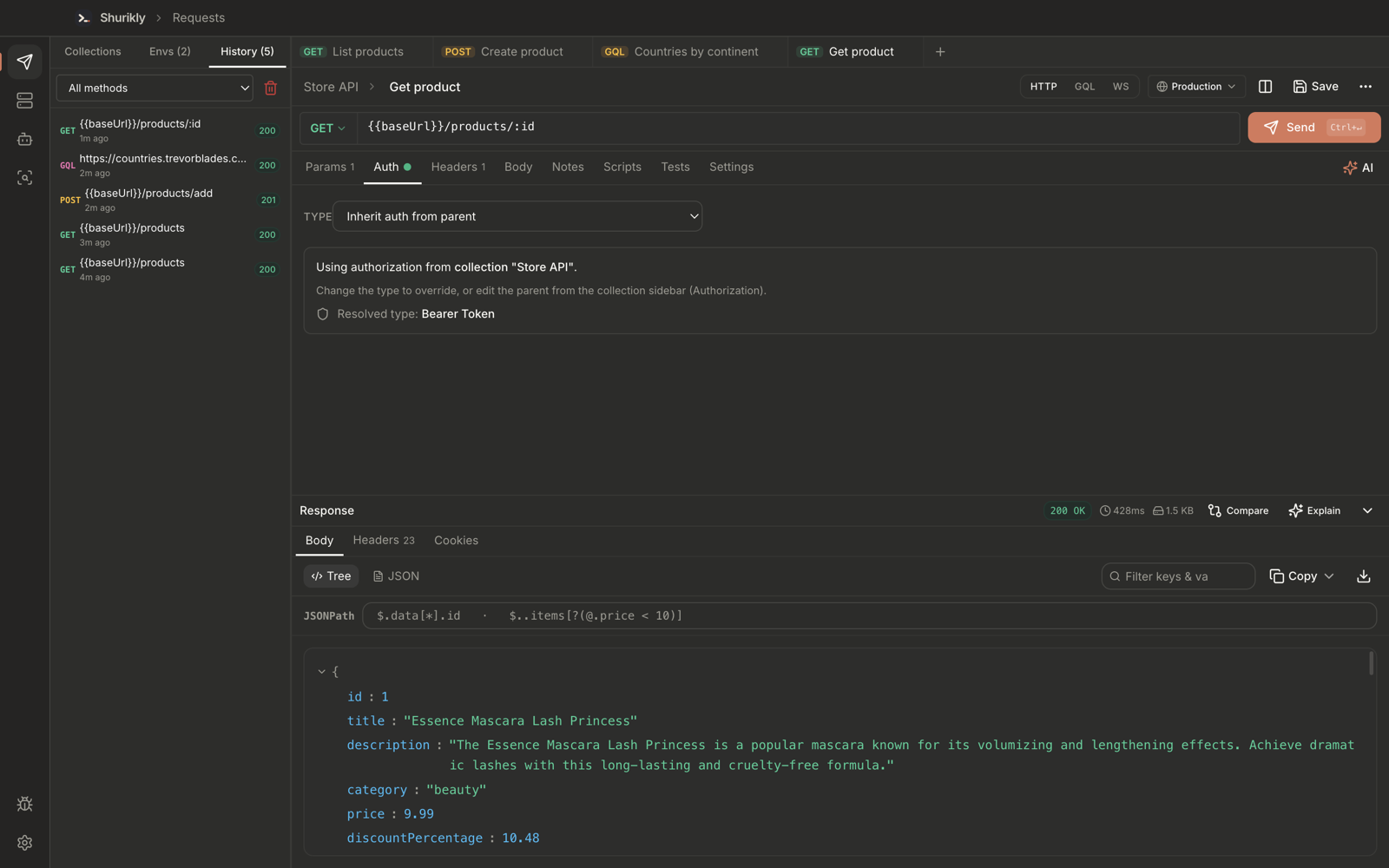Screen dimensions: 1389x868
Task: Add a new request tab with plus icon
Action: pos(940,52)
